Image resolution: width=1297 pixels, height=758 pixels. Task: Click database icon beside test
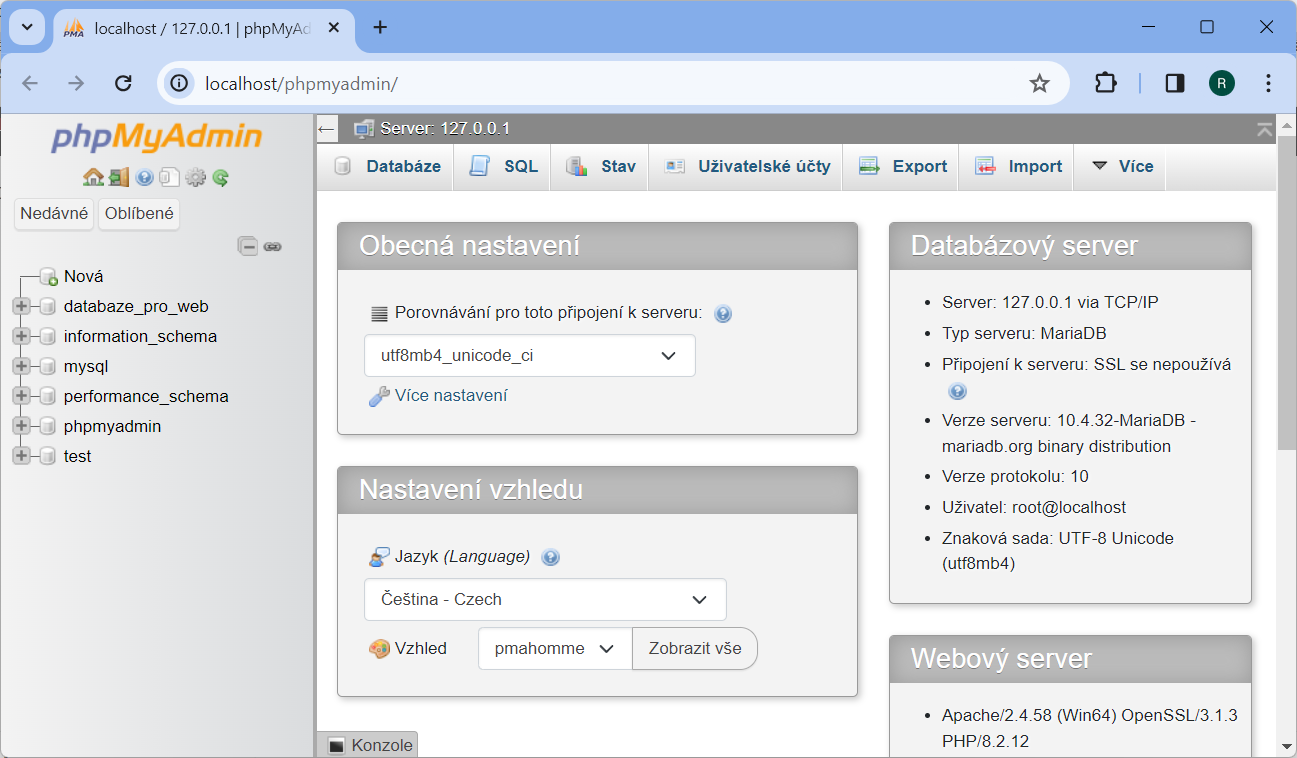point(47,456)
